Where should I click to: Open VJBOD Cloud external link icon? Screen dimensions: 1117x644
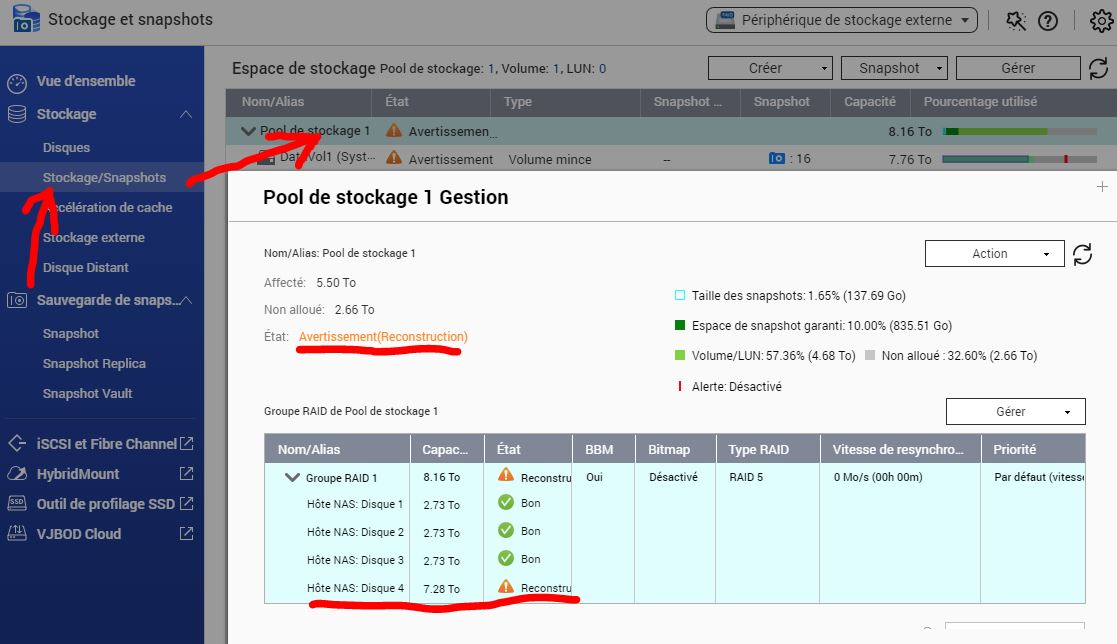186,533
